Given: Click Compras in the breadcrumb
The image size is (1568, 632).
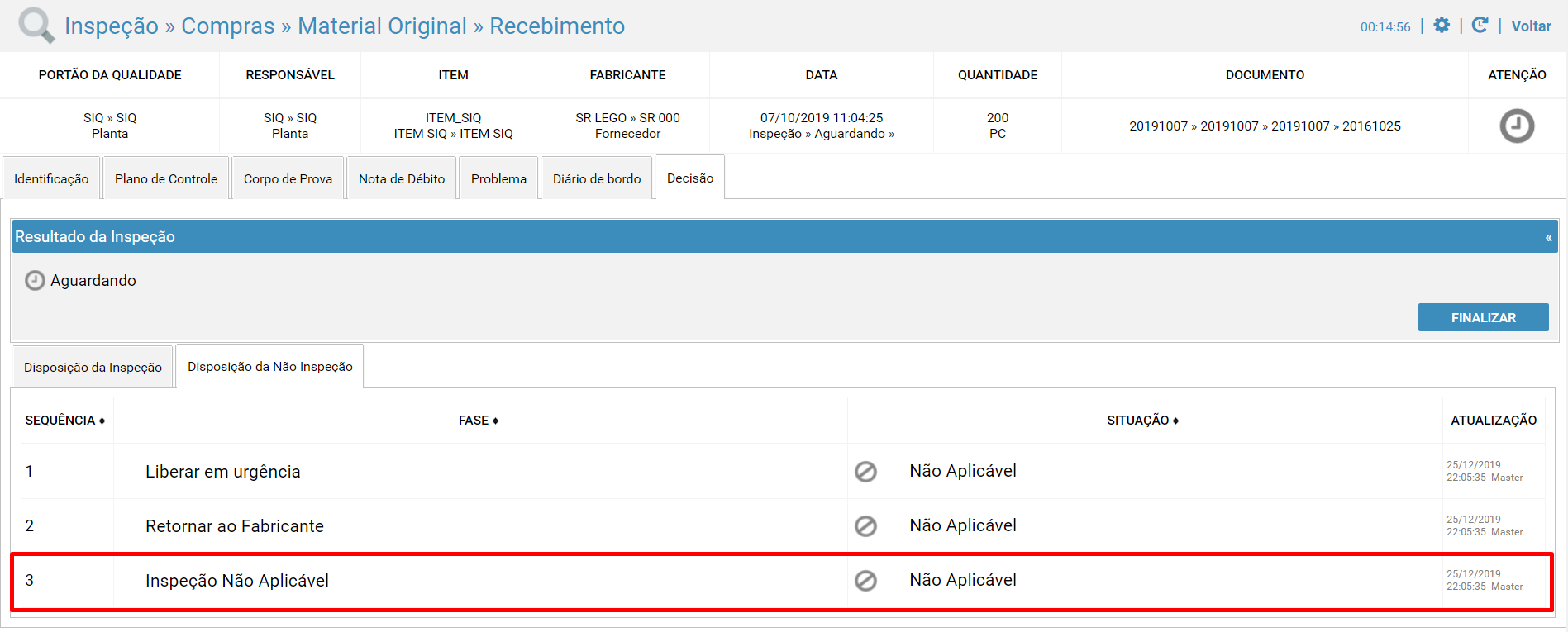Looking at the screenshot, I should click(x=228, y=26).
